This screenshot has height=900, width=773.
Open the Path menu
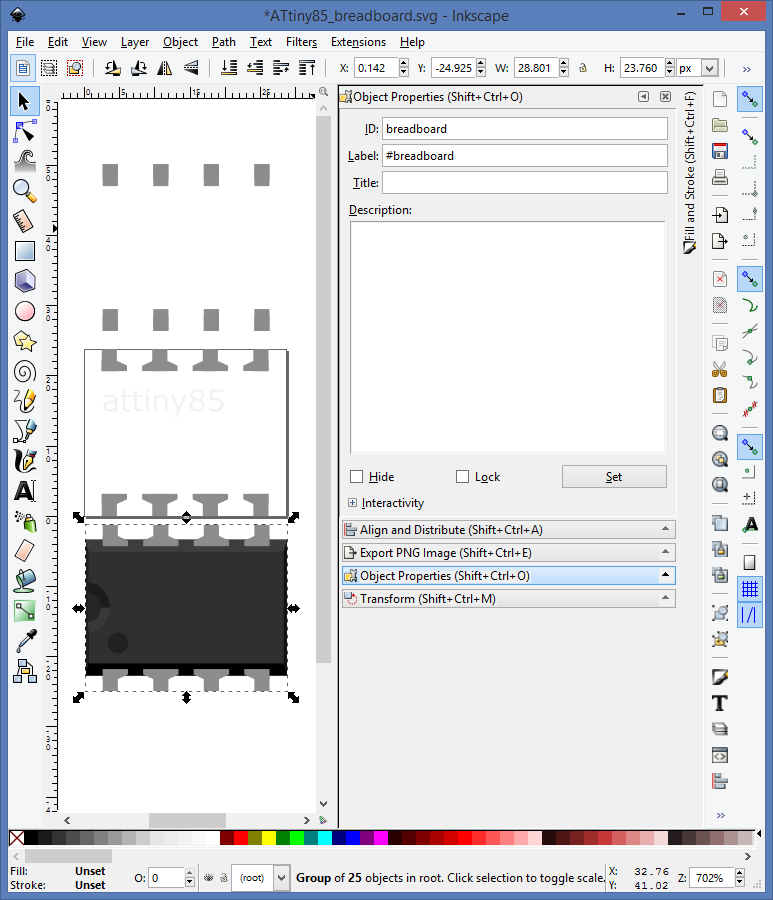[224, 42]
